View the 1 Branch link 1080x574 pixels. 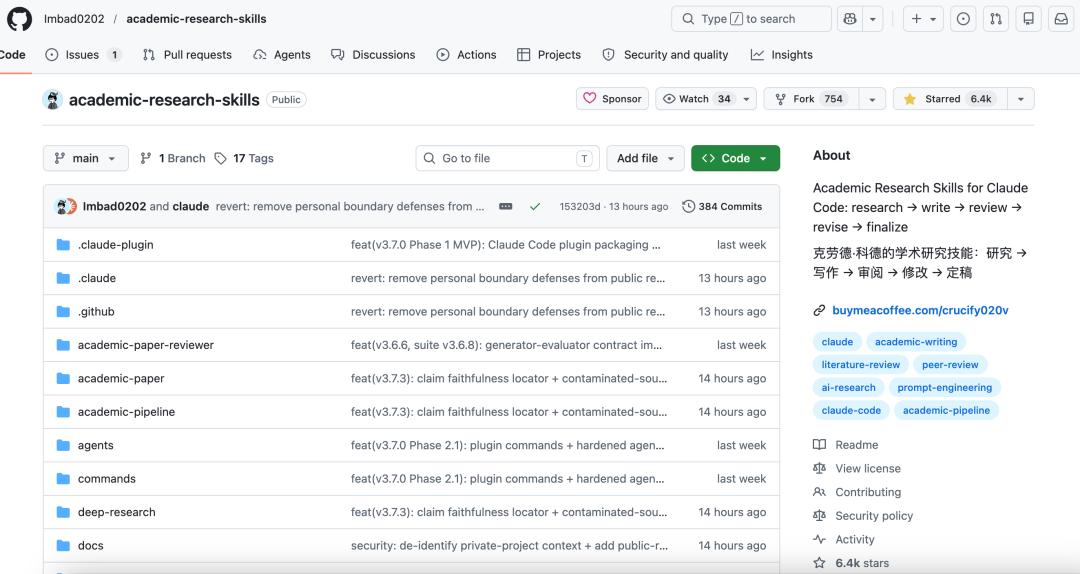(172, 158)
